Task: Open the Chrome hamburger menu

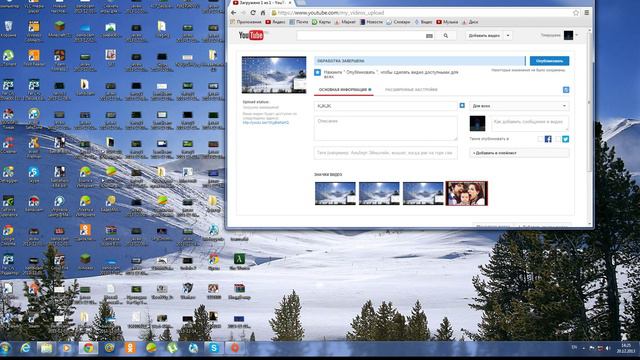Action: [587, 13]
